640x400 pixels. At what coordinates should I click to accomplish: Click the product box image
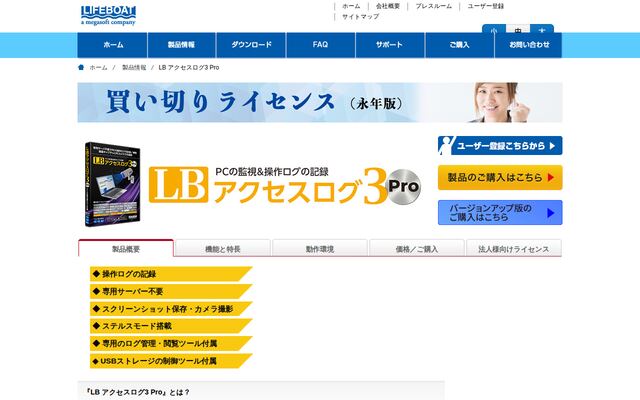click(x=113, y=184)
